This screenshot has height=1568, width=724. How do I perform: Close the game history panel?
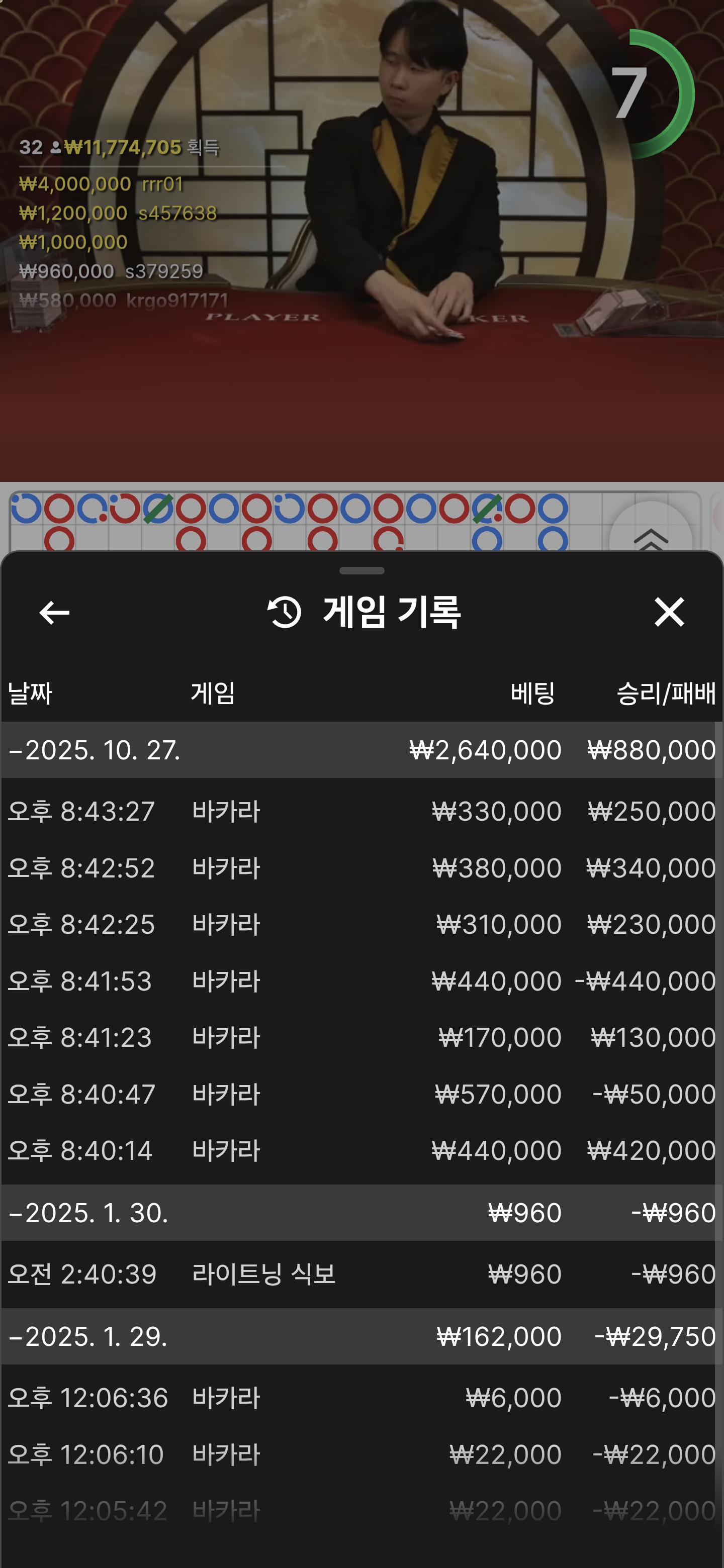tap(669, 612)
